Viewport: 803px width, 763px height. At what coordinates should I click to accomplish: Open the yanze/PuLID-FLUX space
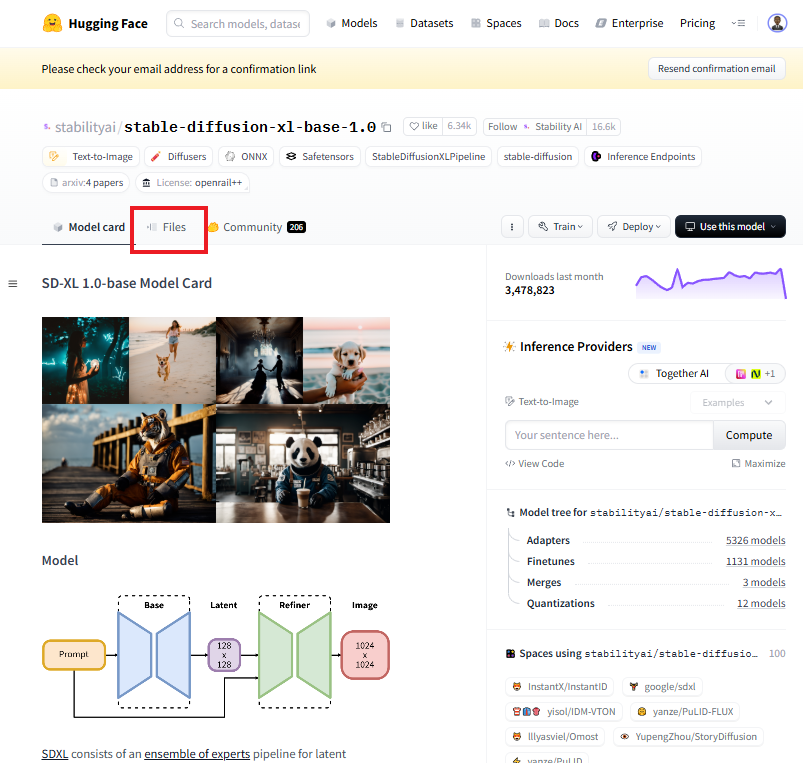tap(685, 712)
